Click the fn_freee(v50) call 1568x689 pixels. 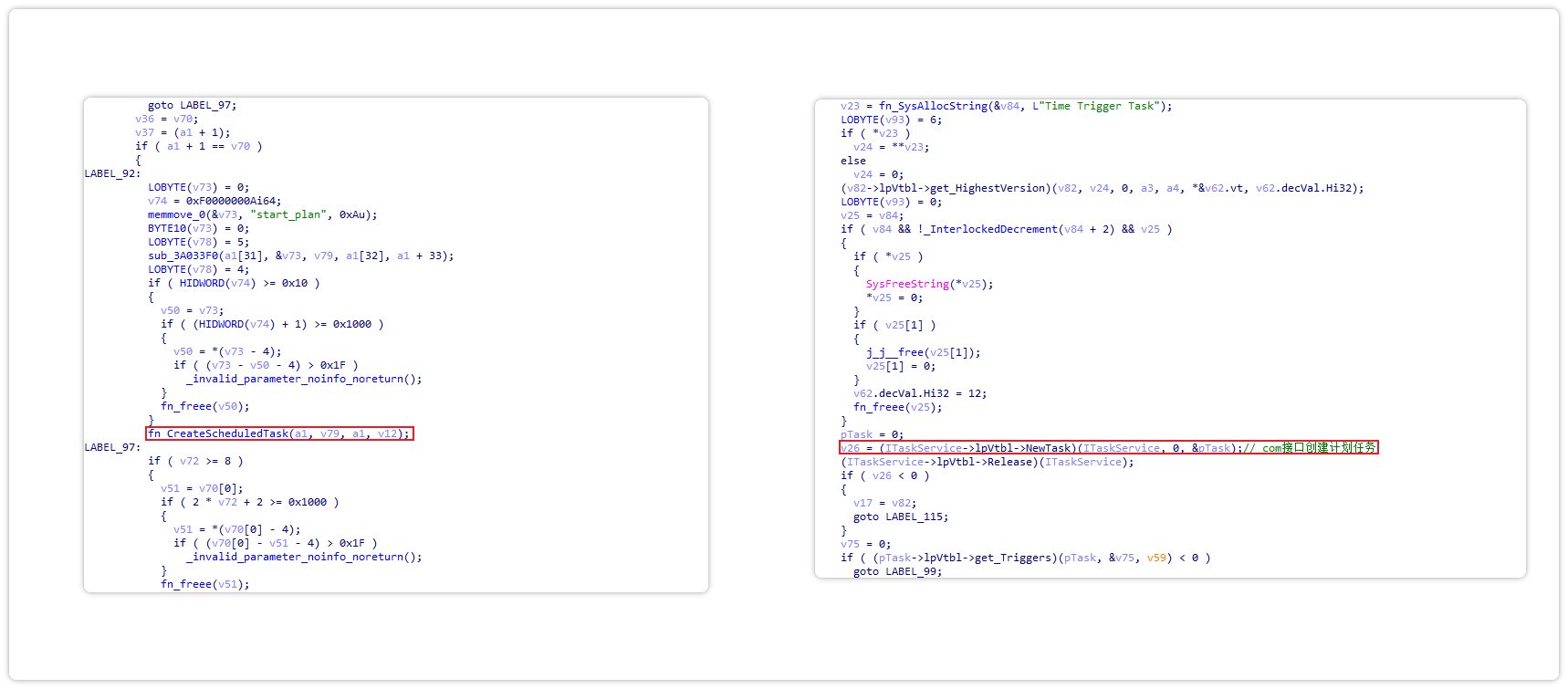point(204,406)
